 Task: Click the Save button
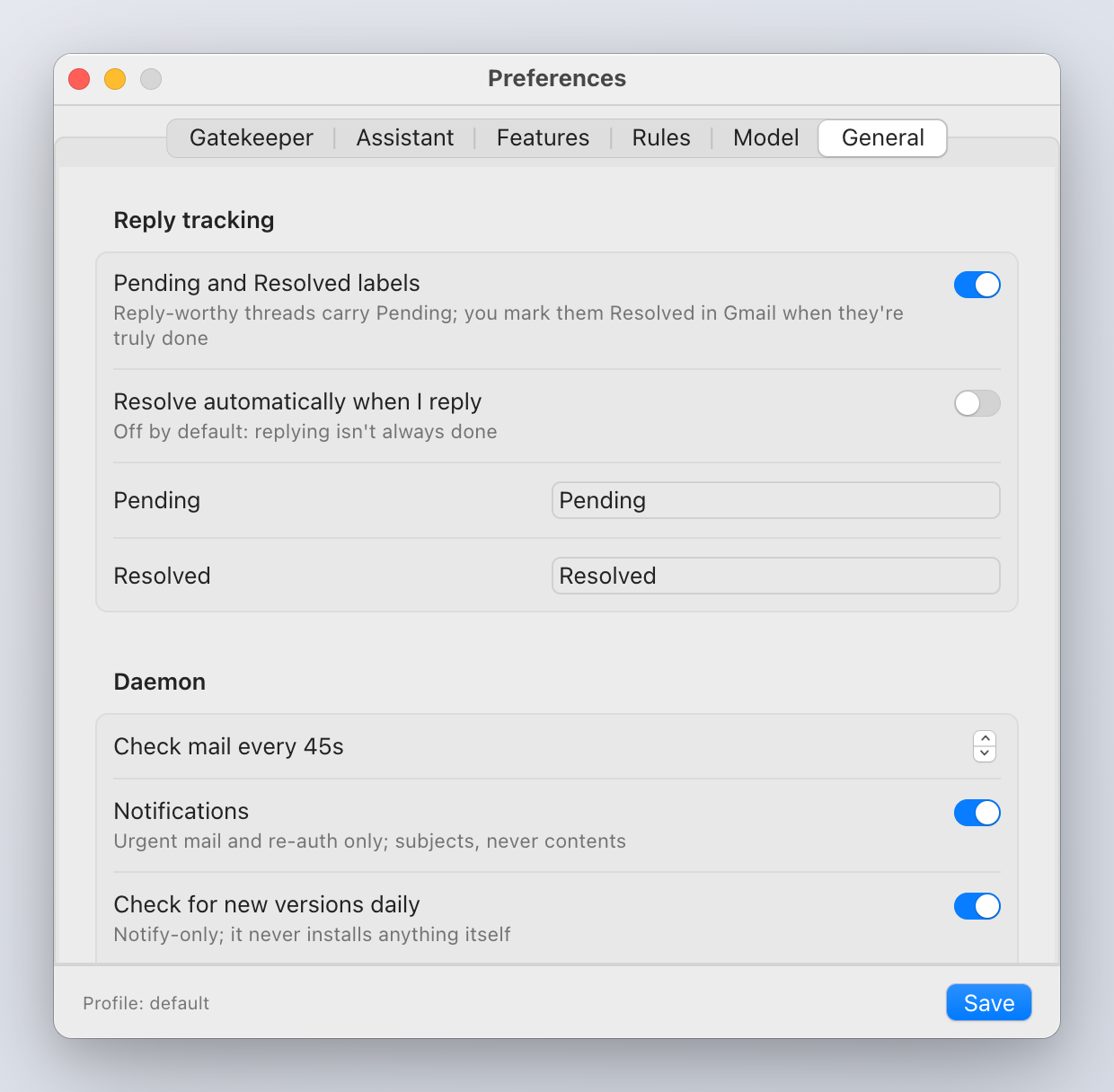pos(989,1003)
